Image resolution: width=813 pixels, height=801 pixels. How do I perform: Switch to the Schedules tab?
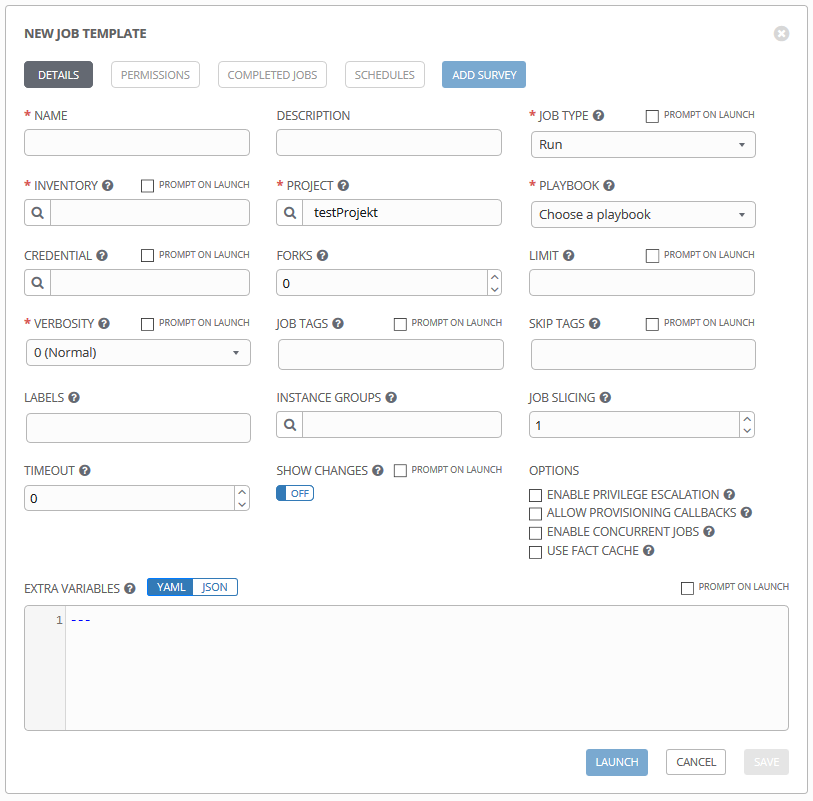[385, 75]
